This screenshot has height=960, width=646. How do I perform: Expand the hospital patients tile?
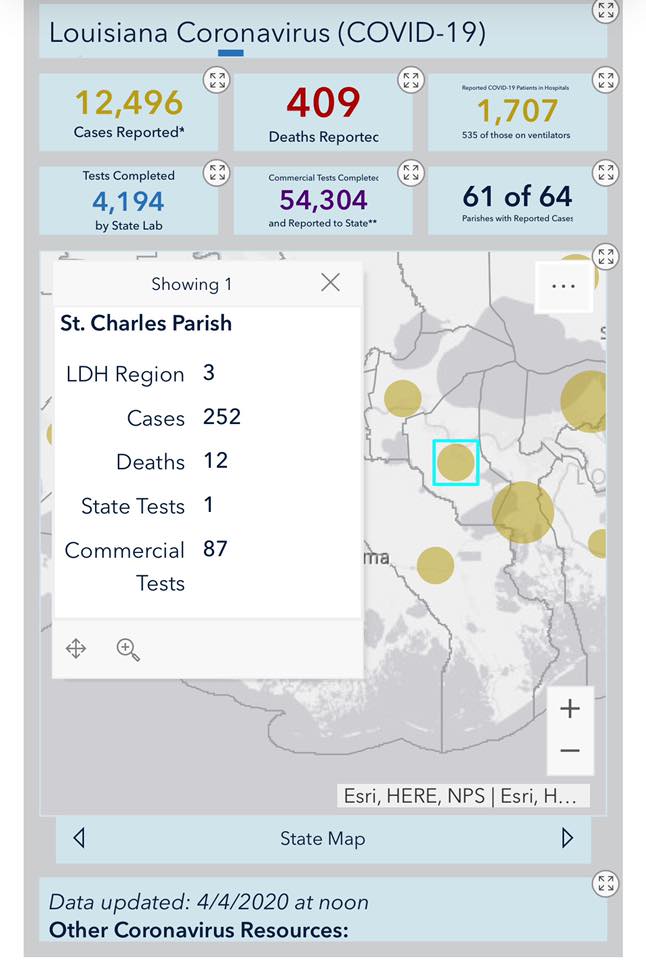click(606, 80)
